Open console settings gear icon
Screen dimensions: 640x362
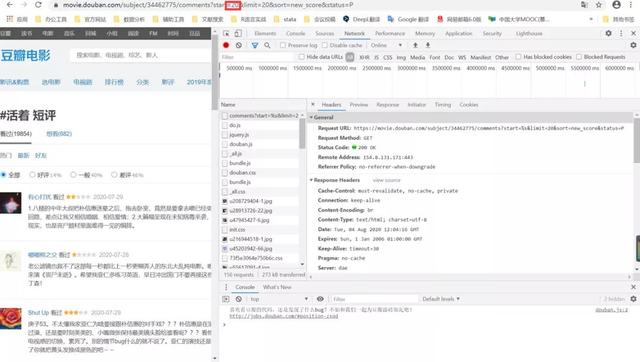tap(633, 299)
